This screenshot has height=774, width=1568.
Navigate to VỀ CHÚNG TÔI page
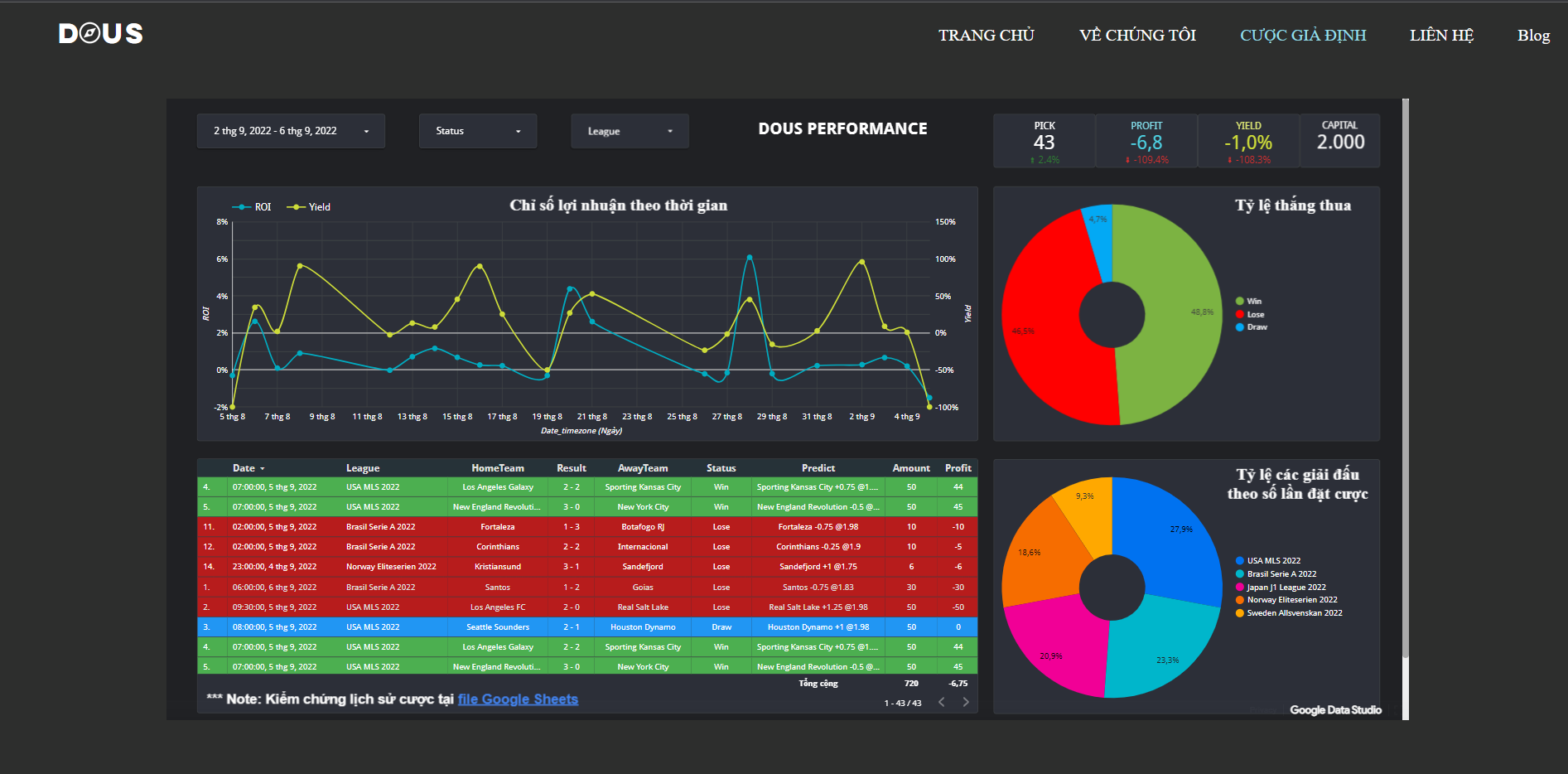tap(1137, 35)
